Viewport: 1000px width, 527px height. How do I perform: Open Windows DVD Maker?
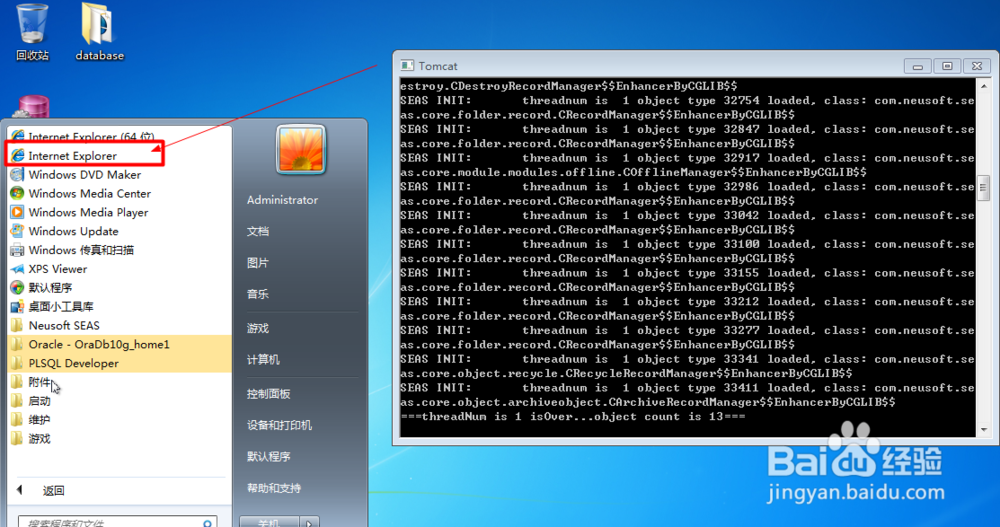(x=84, y=174)
